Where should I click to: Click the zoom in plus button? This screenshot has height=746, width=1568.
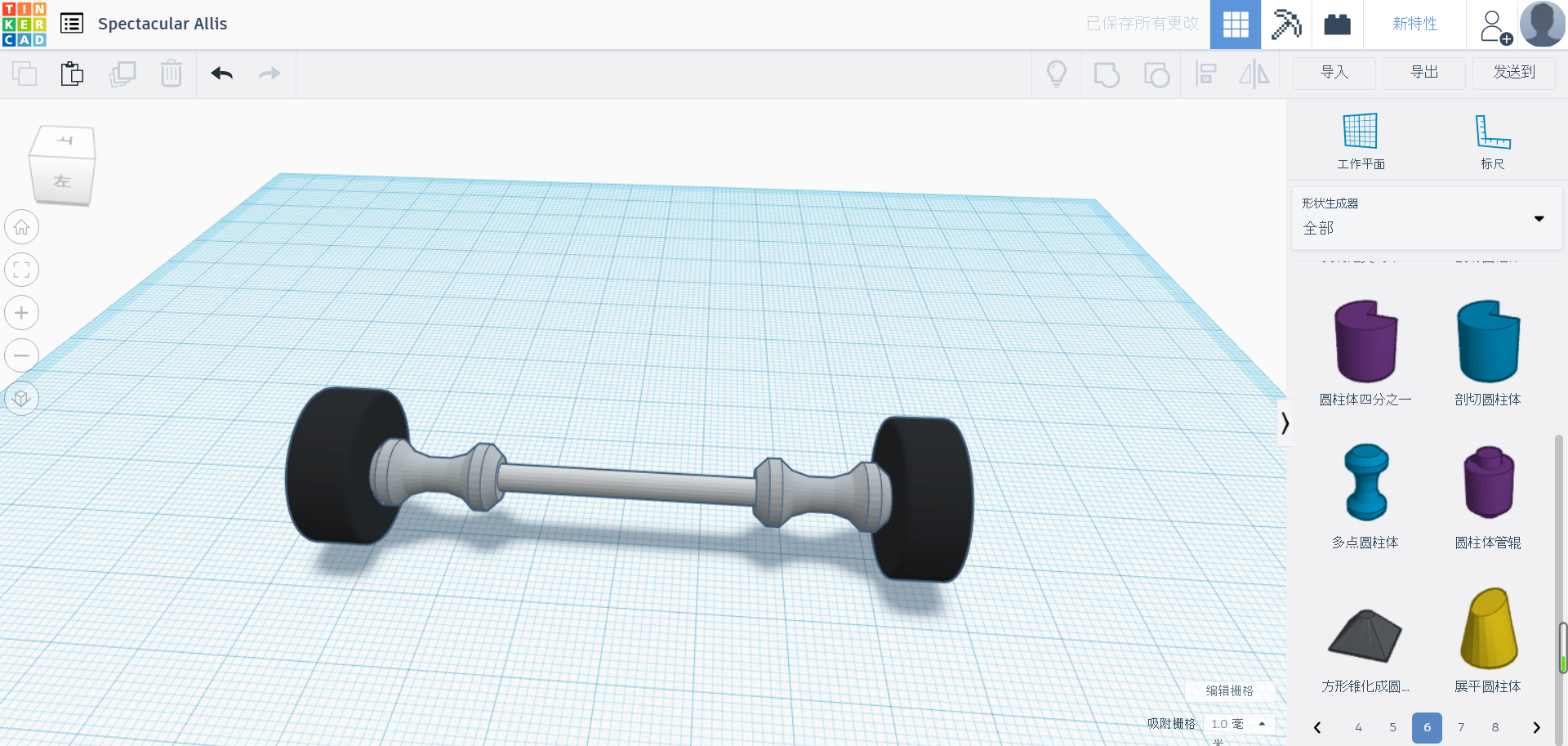point(21,313)
